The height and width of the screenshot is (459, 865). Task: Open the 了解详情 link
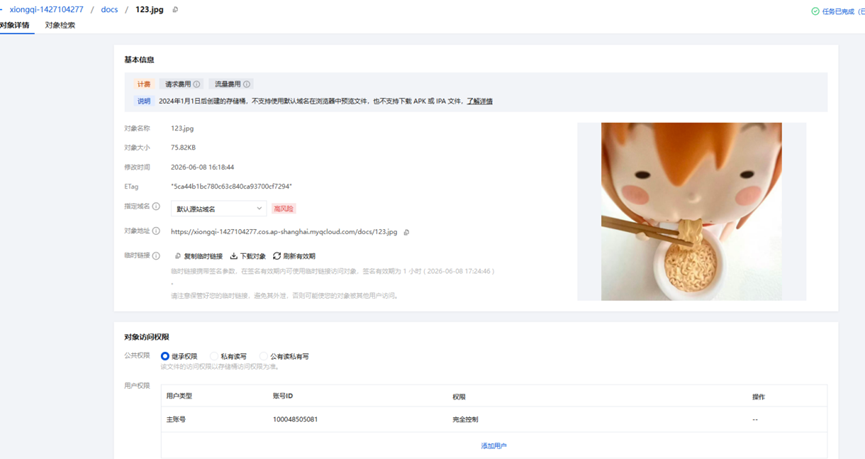[479, 101]
